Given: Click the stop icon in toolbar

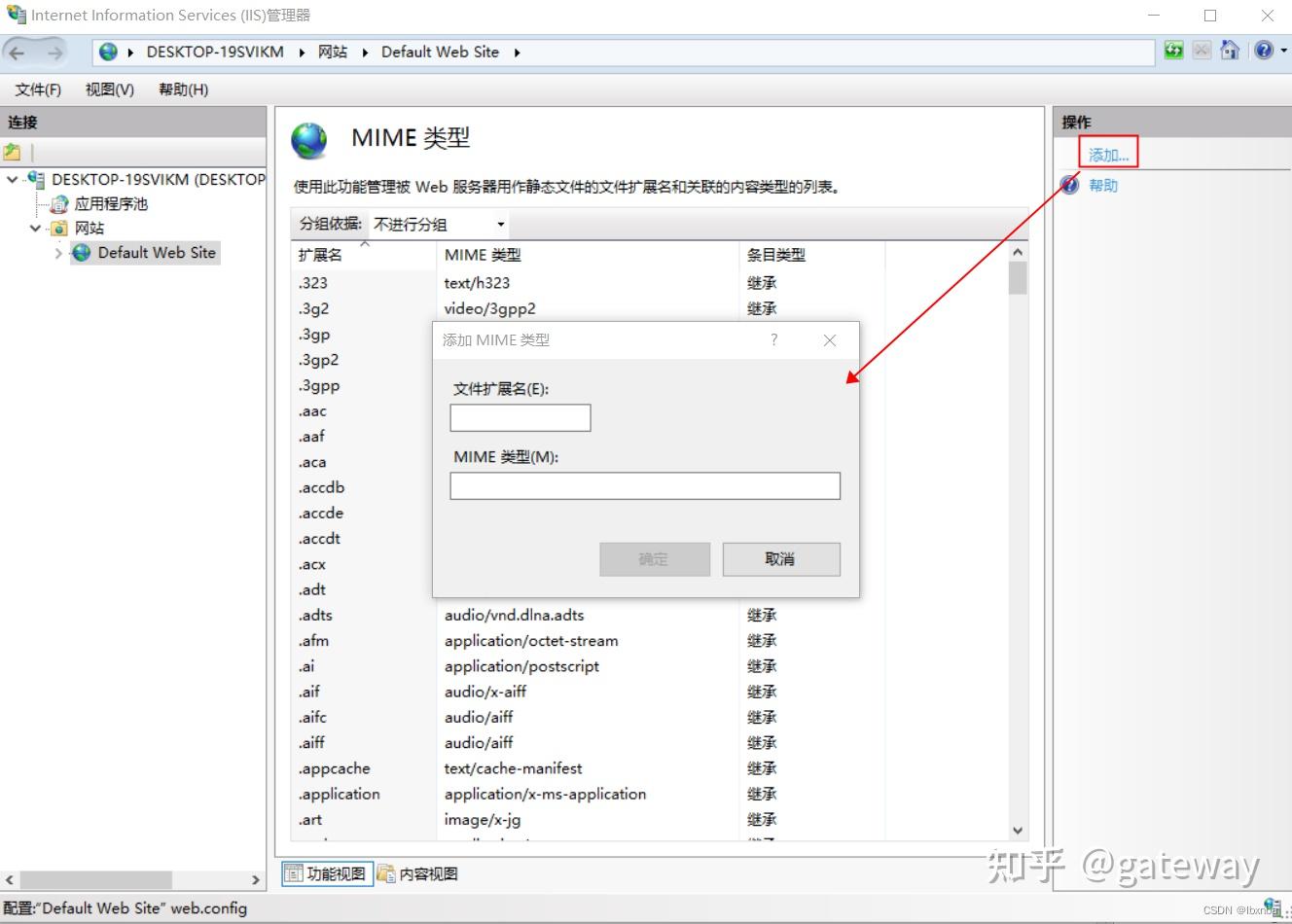Looking at the screenshot, I should tap(1202, 51).
